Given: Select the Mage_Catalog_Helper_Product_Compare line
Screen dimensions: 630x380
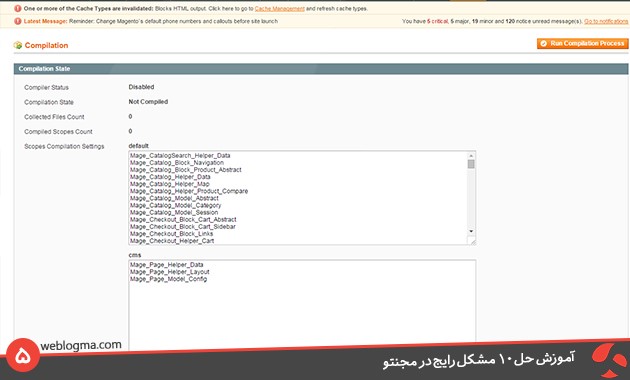Looking at the screenshot, I should click(x=189, y=191).
